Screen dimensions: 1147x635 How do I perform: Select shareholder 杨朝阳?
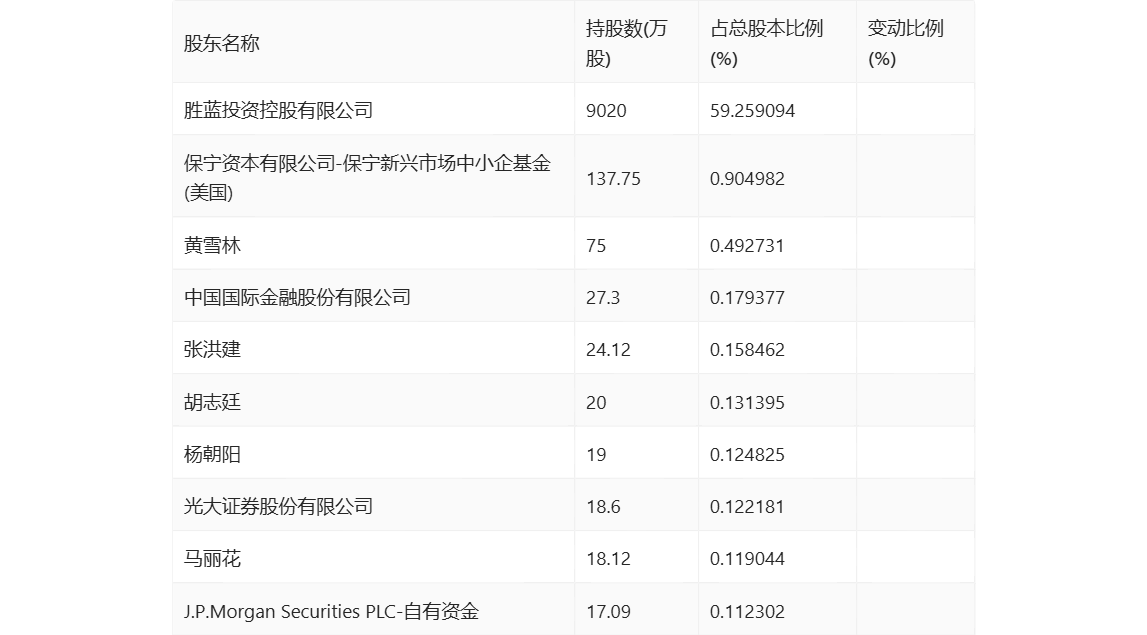click(213, 454)
